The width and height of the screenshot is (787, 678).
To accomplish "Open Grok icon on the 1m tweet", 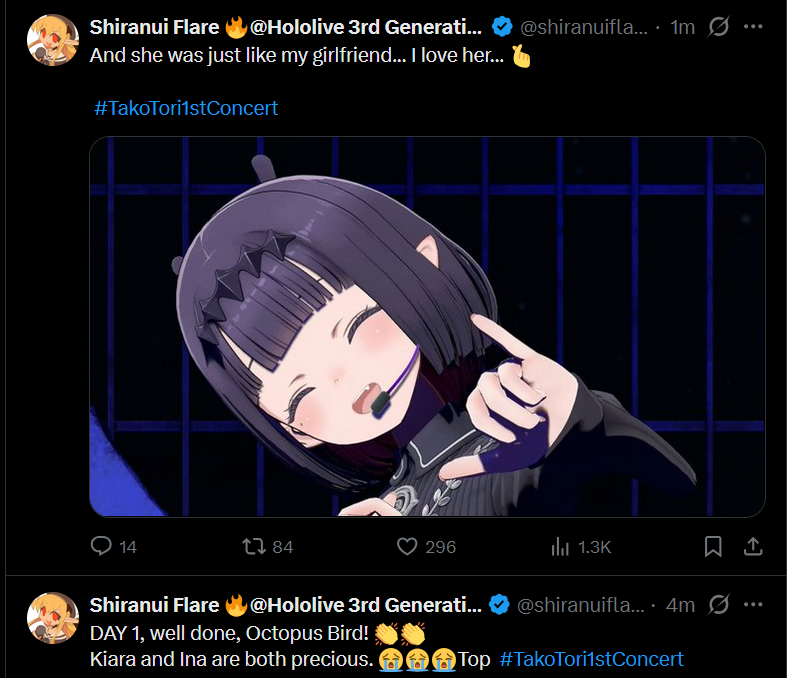I will pyautogui.click(x=718, y=27).
